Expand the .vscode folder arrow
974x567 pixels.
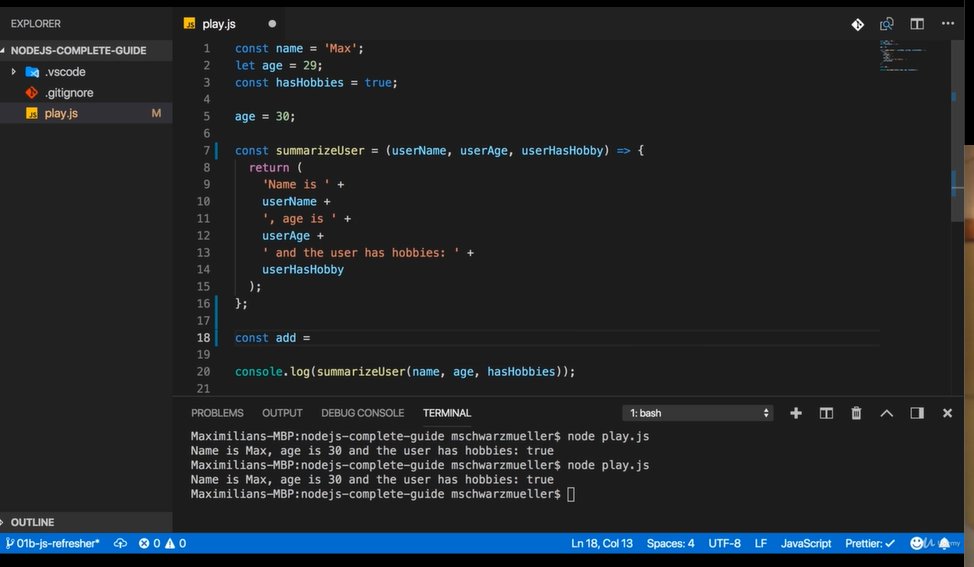coord(13,71)
